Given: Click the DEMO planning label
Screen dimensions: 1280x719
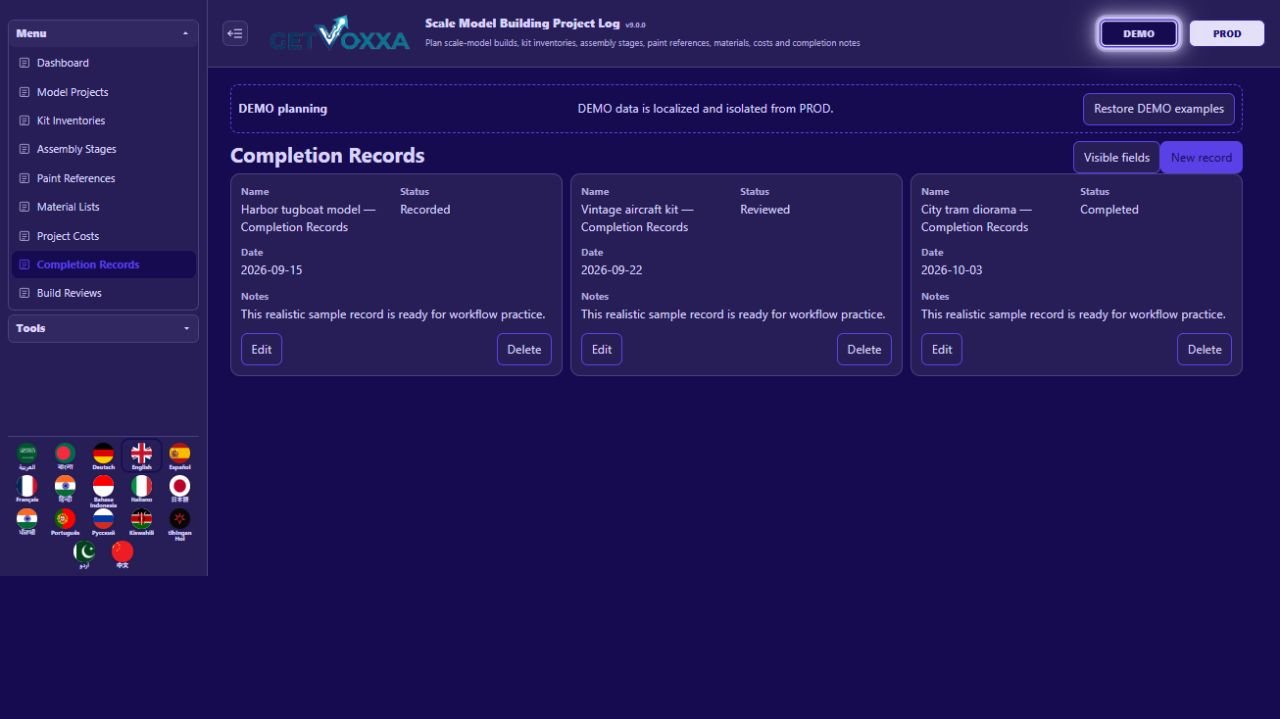Looking at the screenshot, I should click(x=282, y=109).
